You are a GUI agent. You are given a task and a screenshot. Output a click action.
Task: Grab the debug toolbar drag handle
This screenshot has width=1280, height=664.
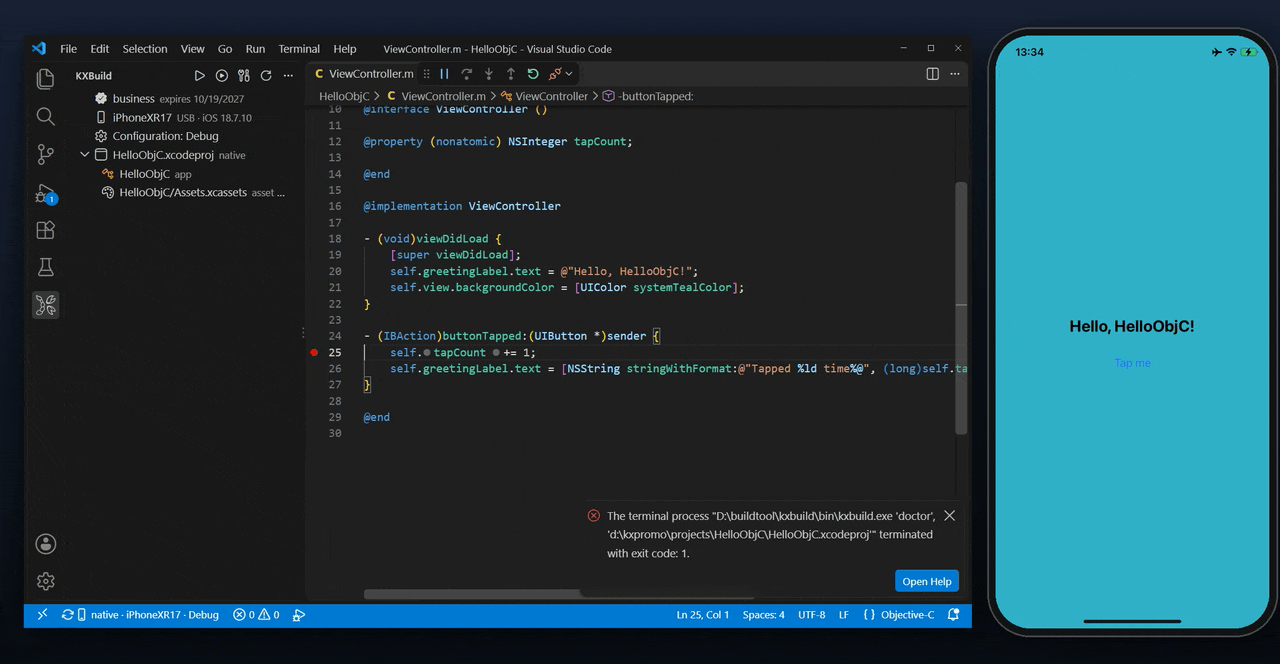pos(427,74)
